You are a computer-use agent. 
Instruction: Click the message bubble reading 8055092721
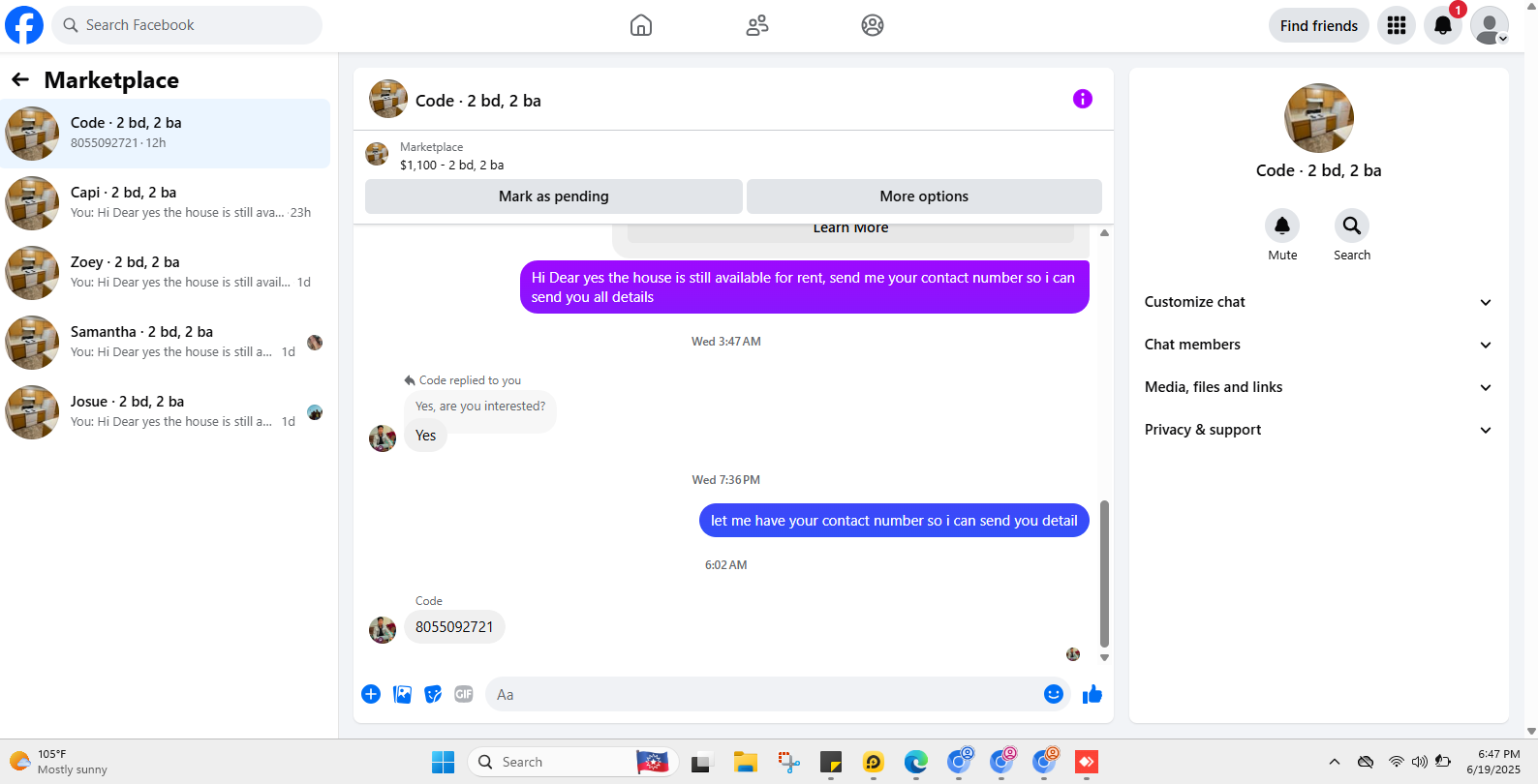[x=454, y=627]
